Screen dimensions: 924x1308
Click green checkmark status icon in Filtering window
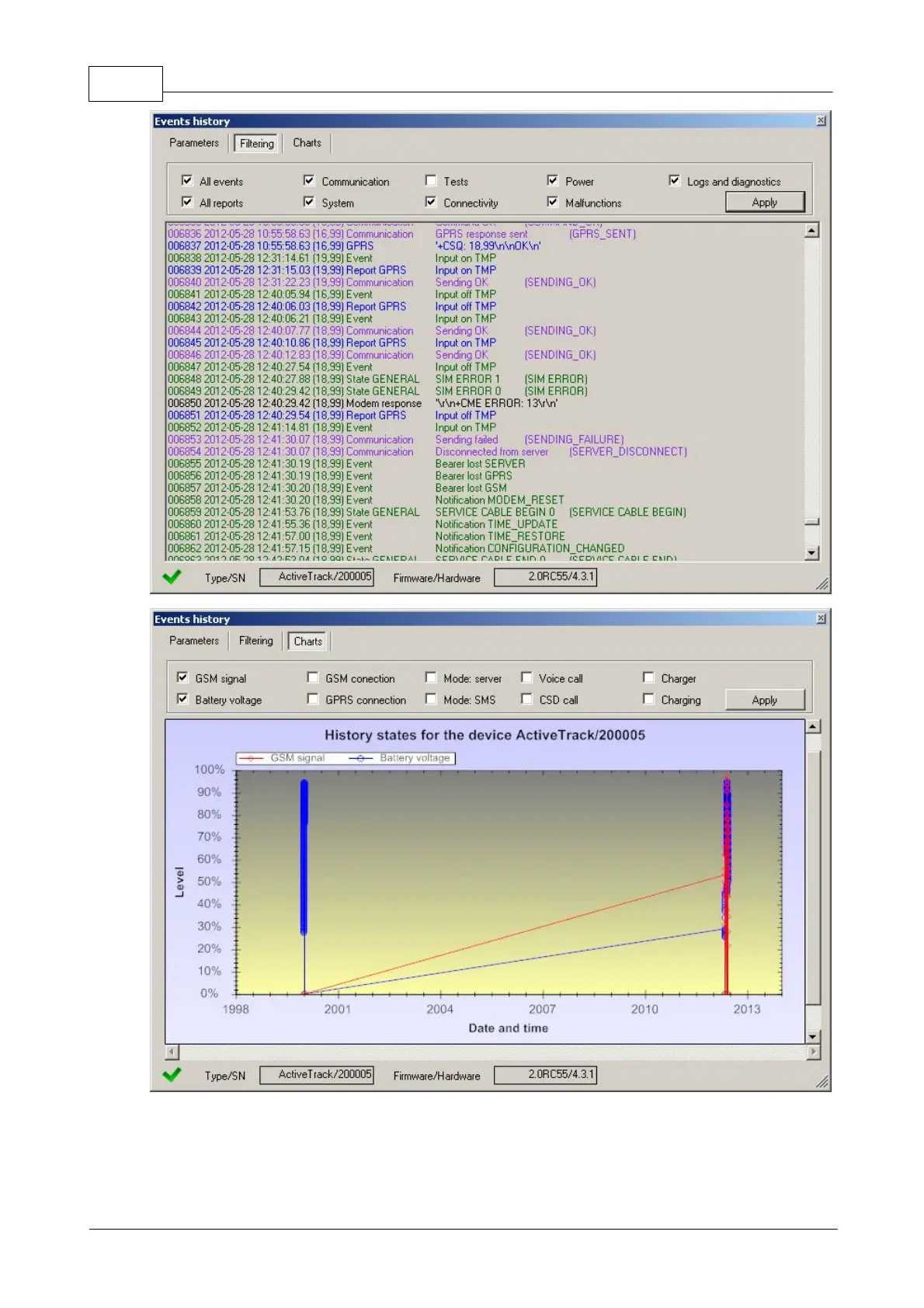pyautogui.click(x=172, y=577)
